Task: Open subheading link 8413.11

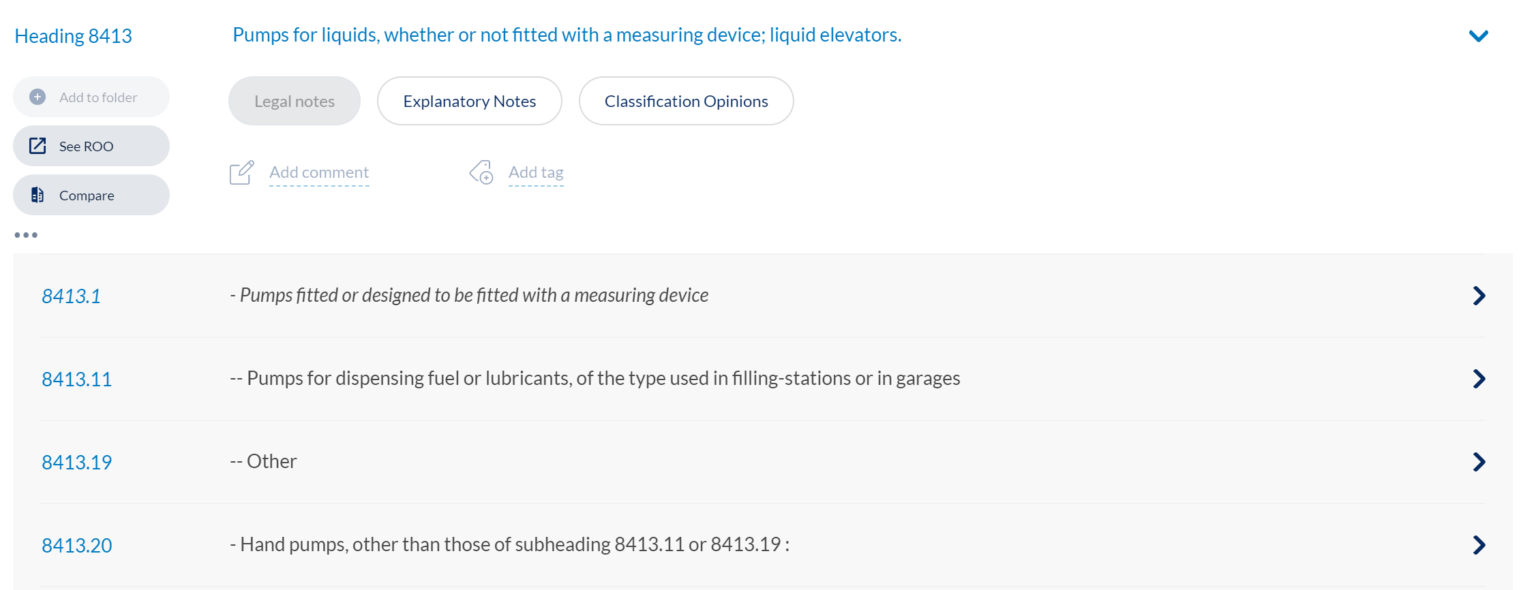Action: point(76,378)
